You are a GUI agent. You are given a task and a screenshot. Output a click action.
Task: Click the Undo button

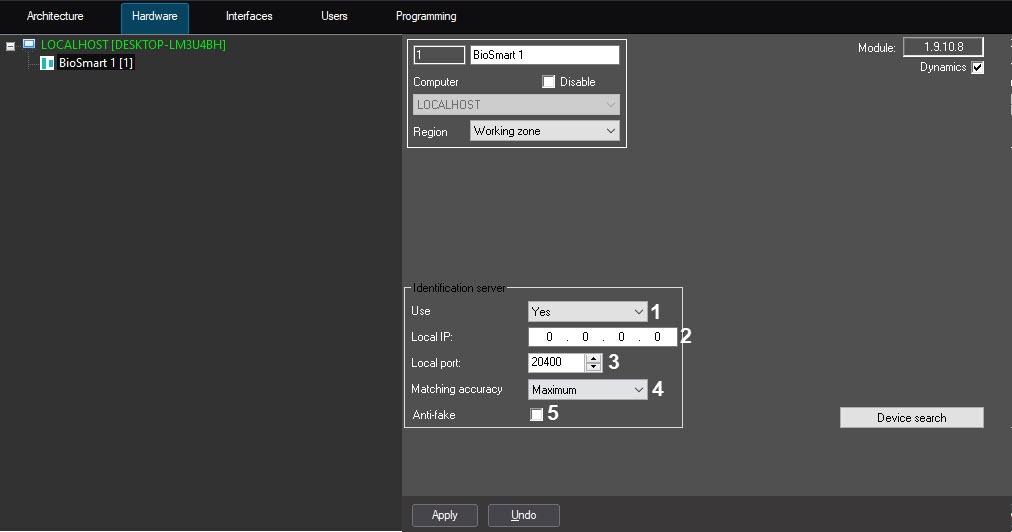coord(523,515)
